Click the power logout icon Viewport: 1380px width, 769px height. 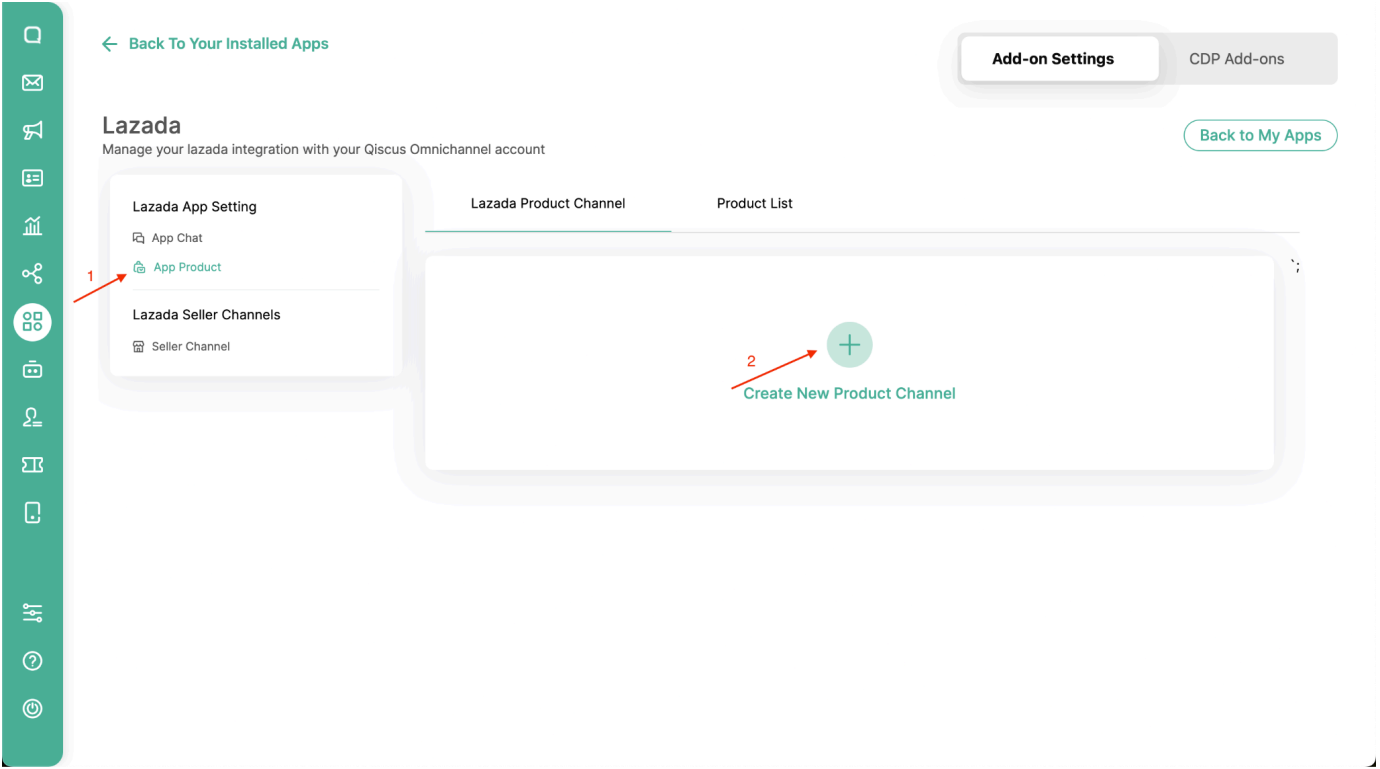(32, 709)
